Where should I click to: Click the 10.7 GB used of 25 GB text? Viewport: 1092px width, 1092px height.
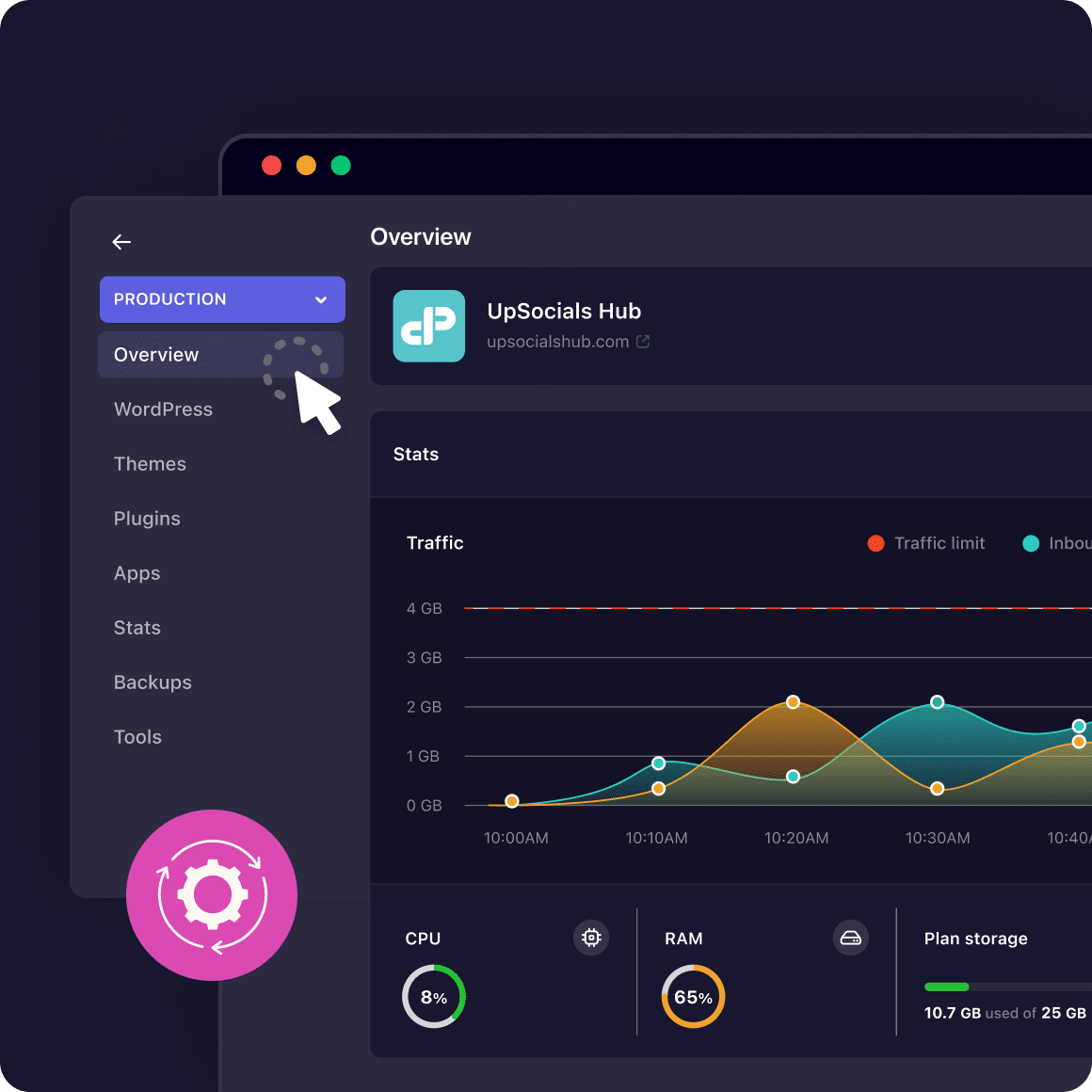(1005, 1013)
